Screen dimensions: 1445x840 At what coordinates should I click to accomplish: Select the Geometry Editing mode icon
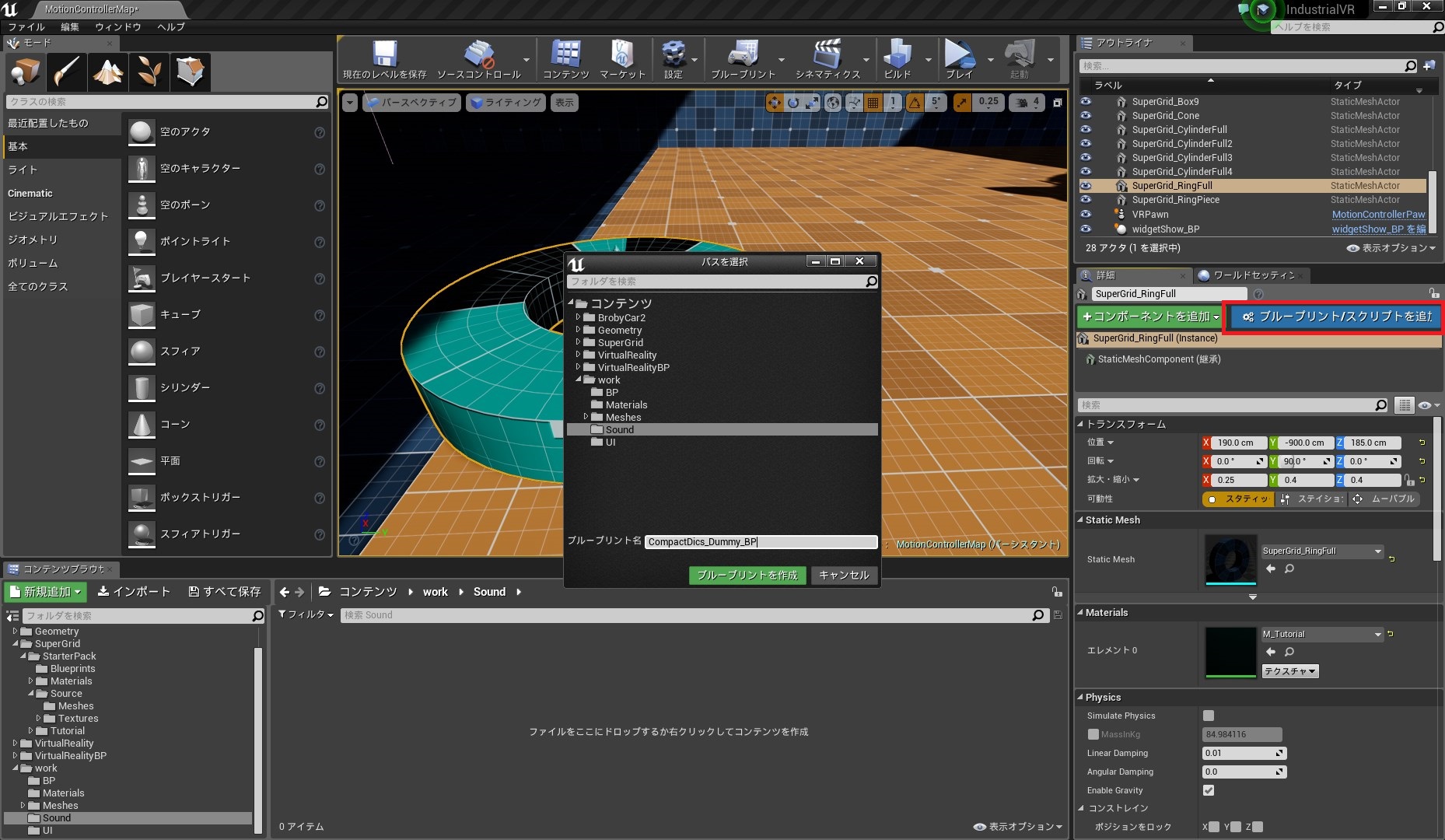pos(190,72)
